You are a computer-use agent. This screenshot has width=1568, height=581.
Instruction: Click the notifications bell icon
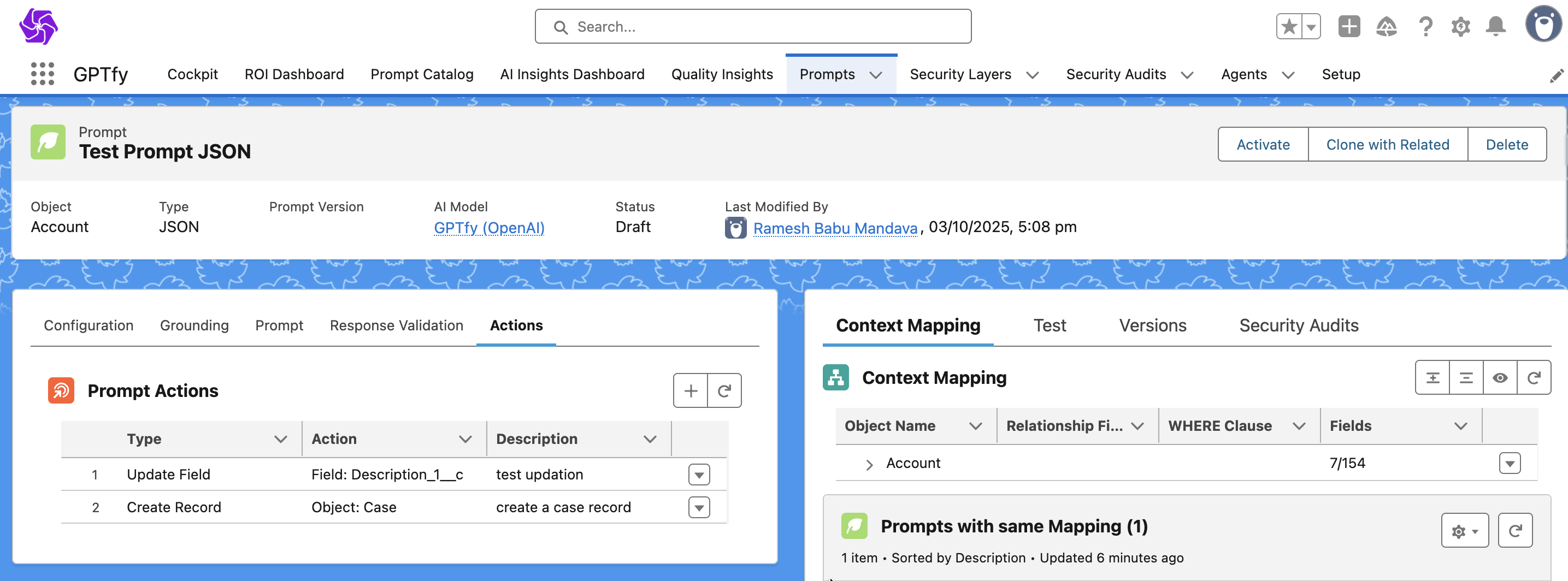coord(1495,27)
